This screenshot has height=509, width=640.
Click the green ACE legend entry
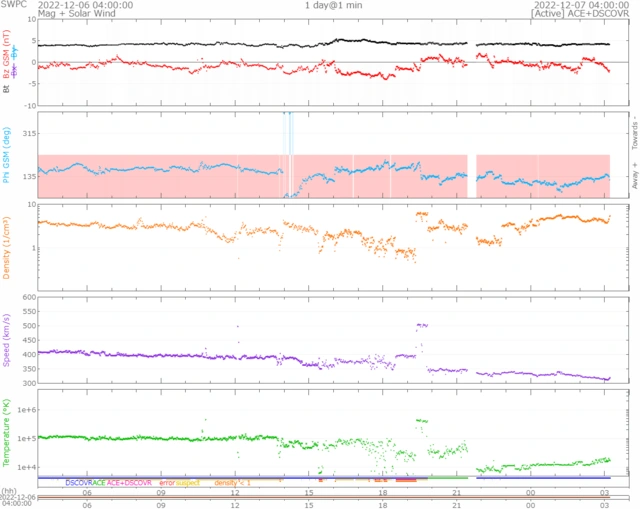(99, 483)
